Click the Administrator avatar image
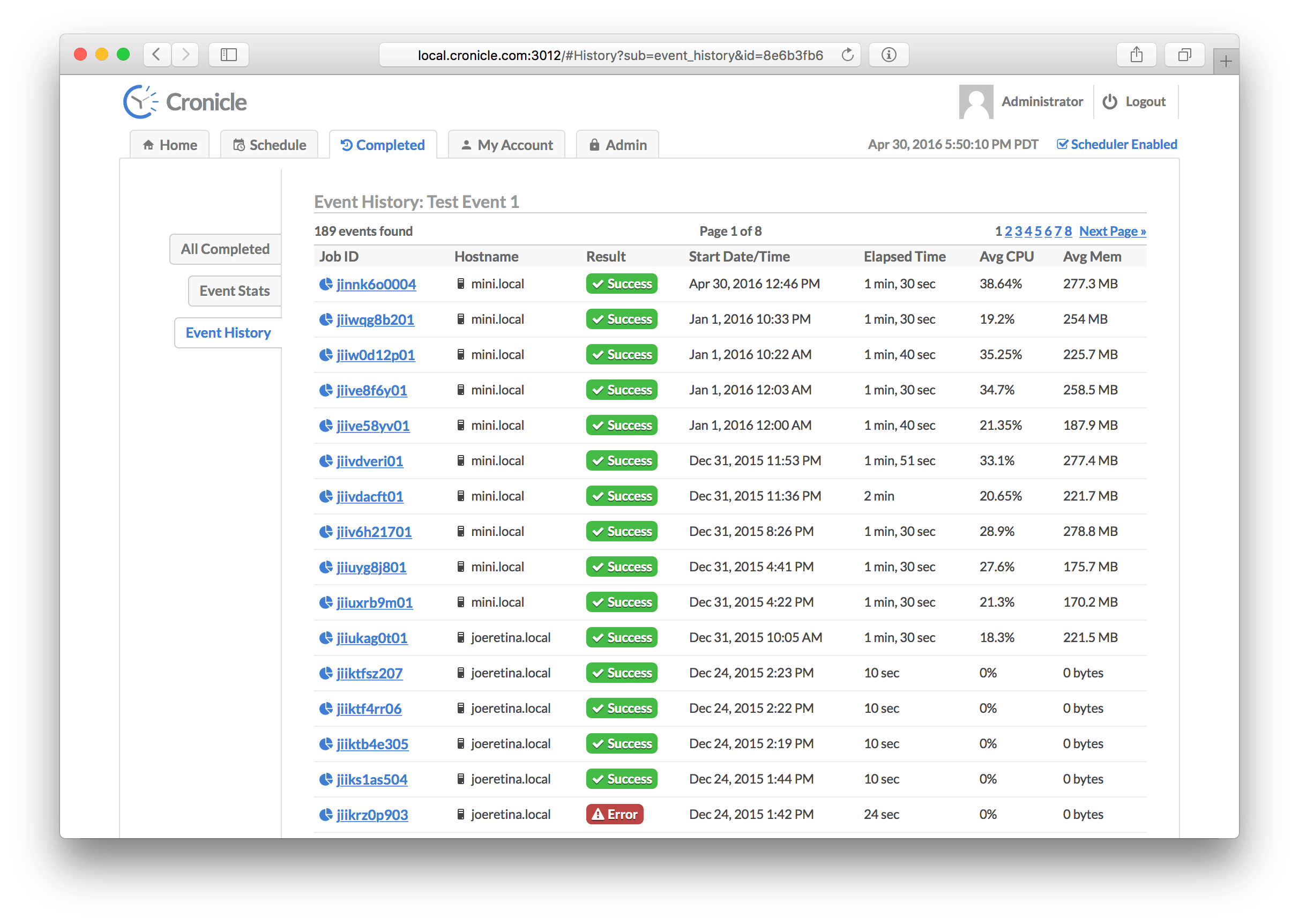The image size is (1299, 924). [x=975, y=102]
